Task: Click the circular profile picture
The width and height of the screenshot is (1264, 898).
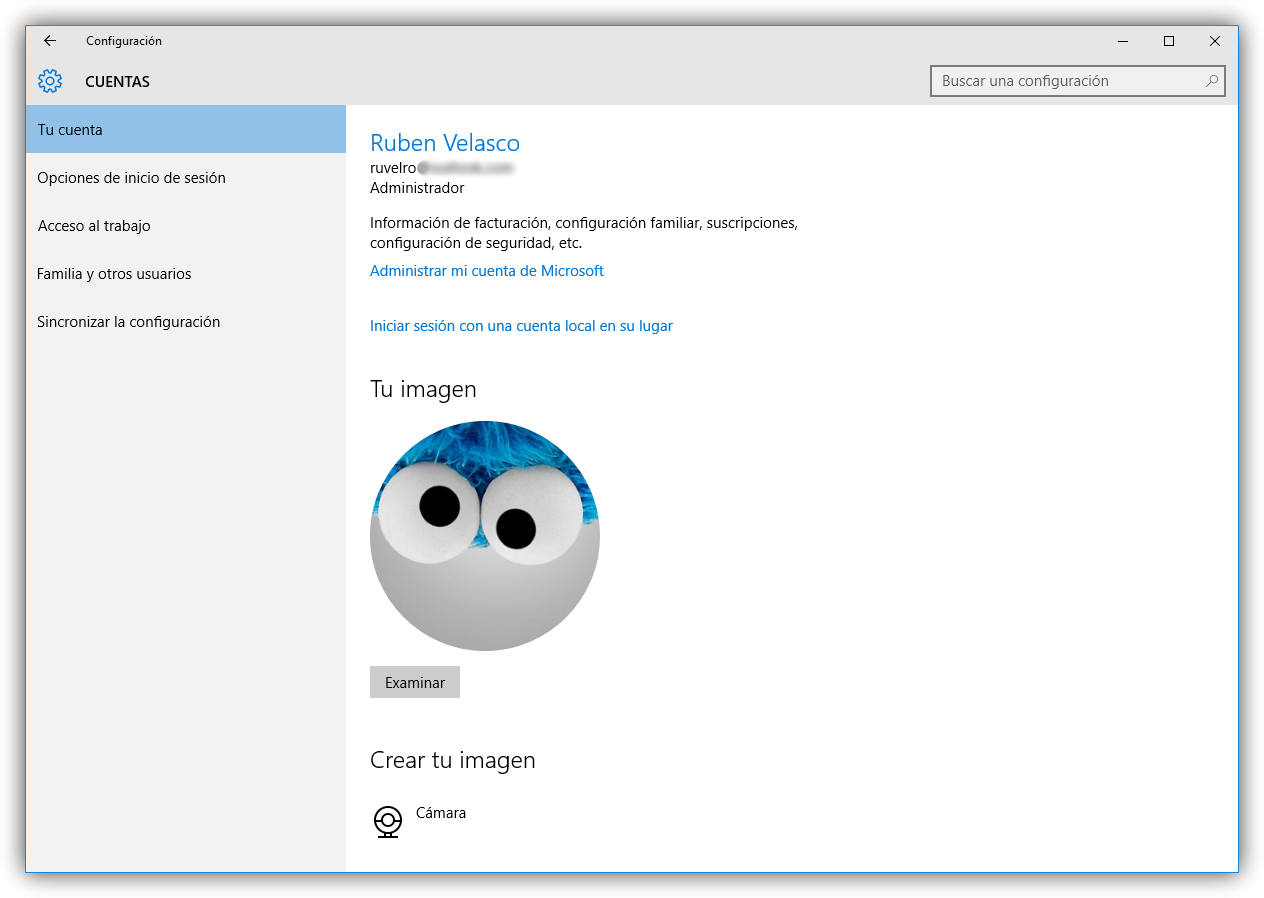Action: (x=485, y=536)
